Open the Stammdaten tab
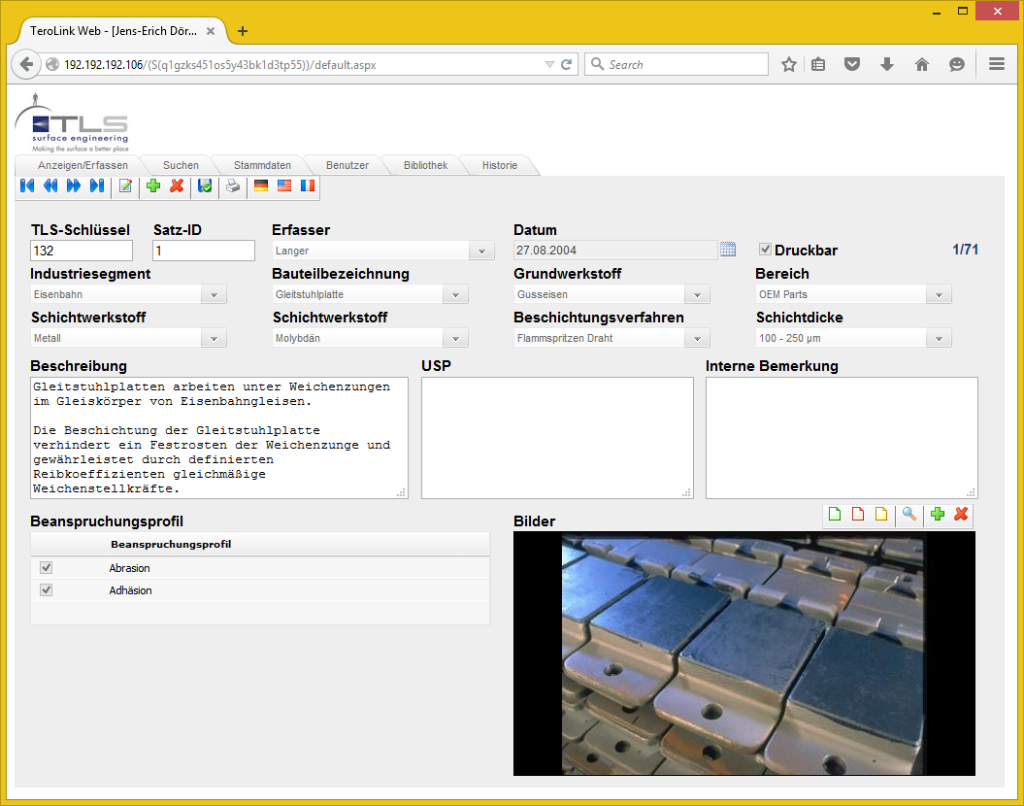 261,165
